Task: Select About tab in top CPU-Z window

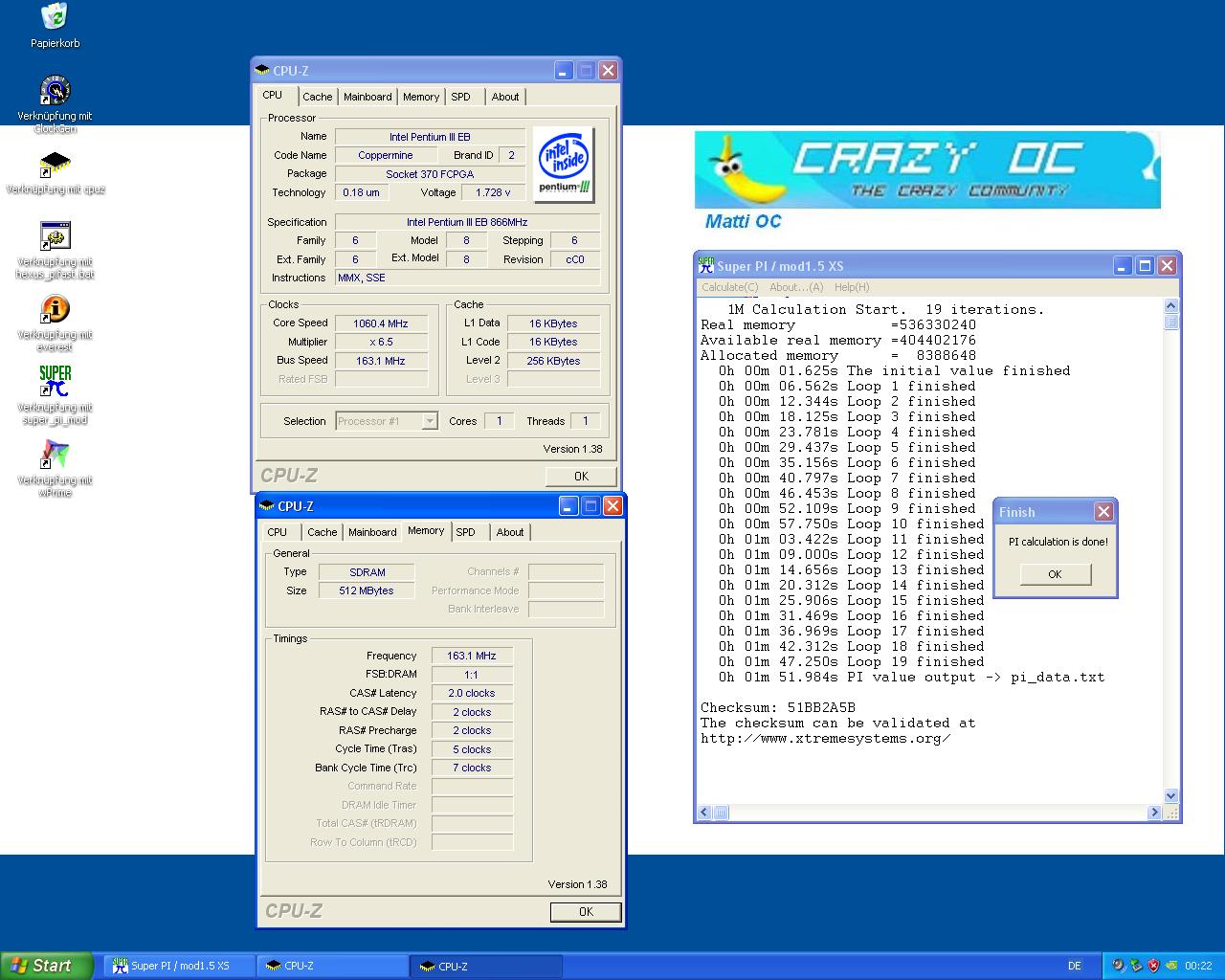Action: [x=505, y=97]
